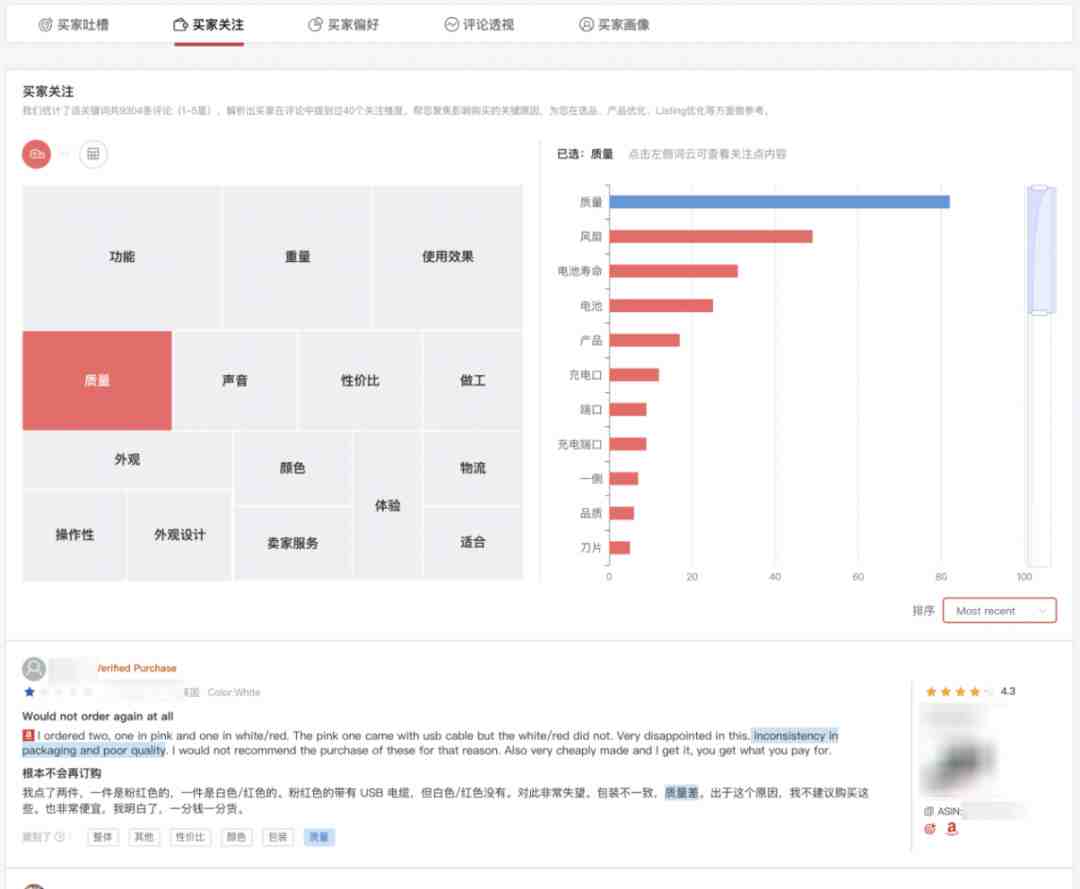This screenshot has width=1080, height=889.
Task: Click the 4.3 star rating on product card
Action: click(x=970, y=691)
